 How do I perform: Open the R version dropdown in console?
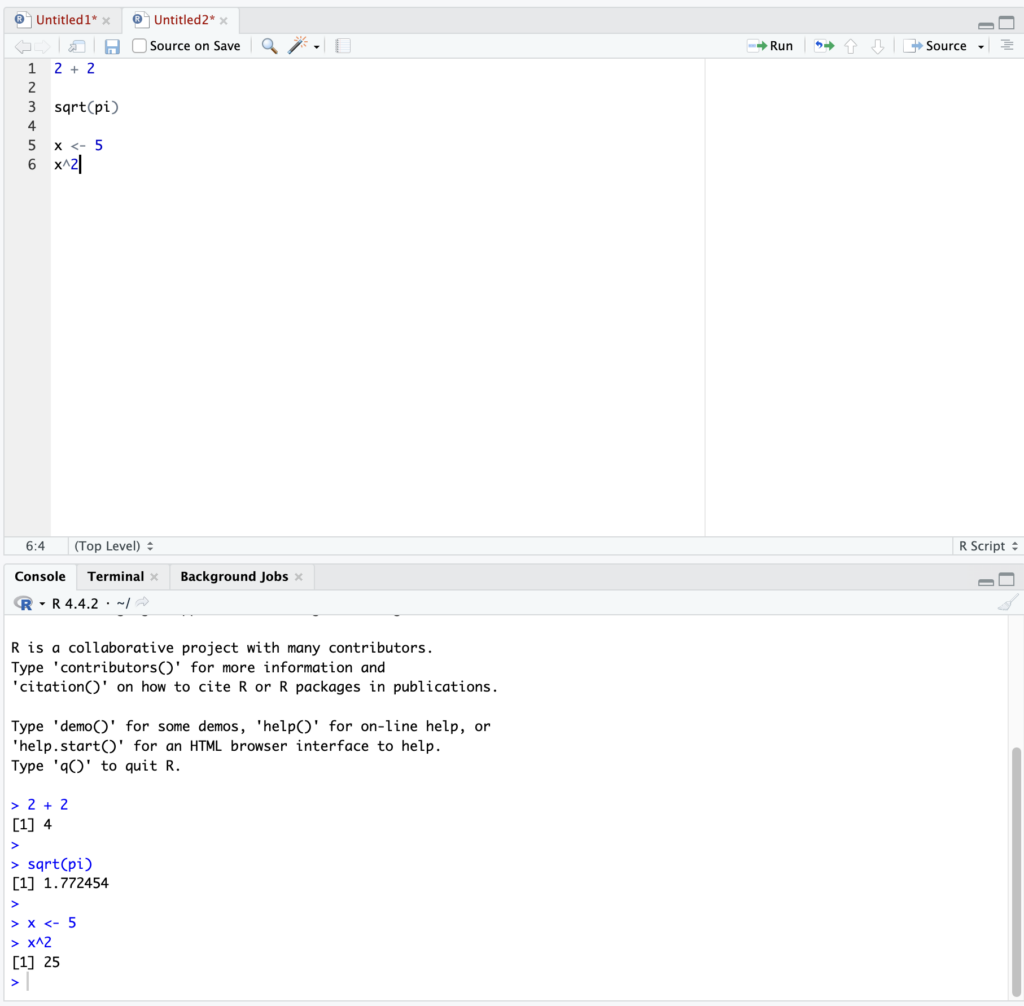coord(42,604)
